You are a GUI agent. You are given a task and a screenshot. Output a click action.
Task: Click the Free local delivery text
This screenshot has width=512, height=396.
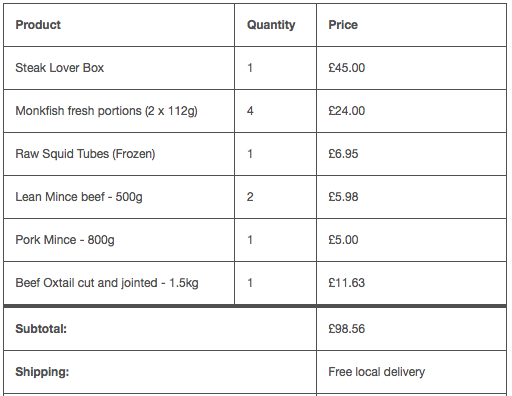[377, 372]
